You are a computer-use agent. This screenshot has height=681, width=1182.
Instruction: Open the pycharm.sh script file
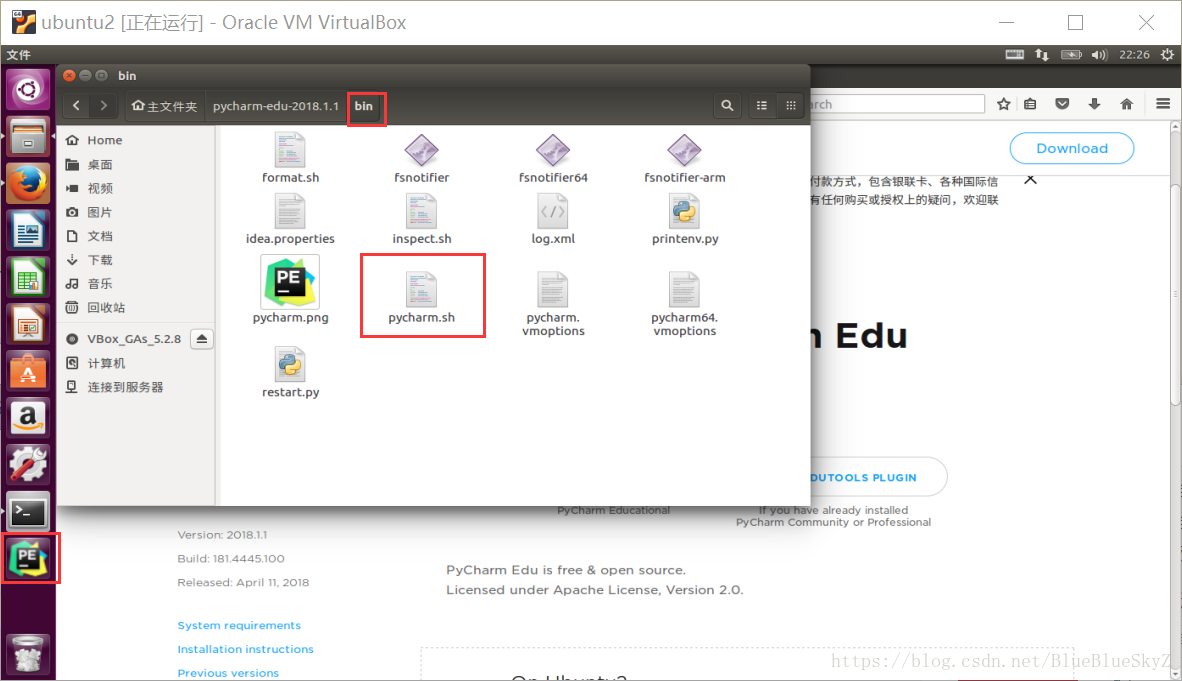tap(421, 296)
